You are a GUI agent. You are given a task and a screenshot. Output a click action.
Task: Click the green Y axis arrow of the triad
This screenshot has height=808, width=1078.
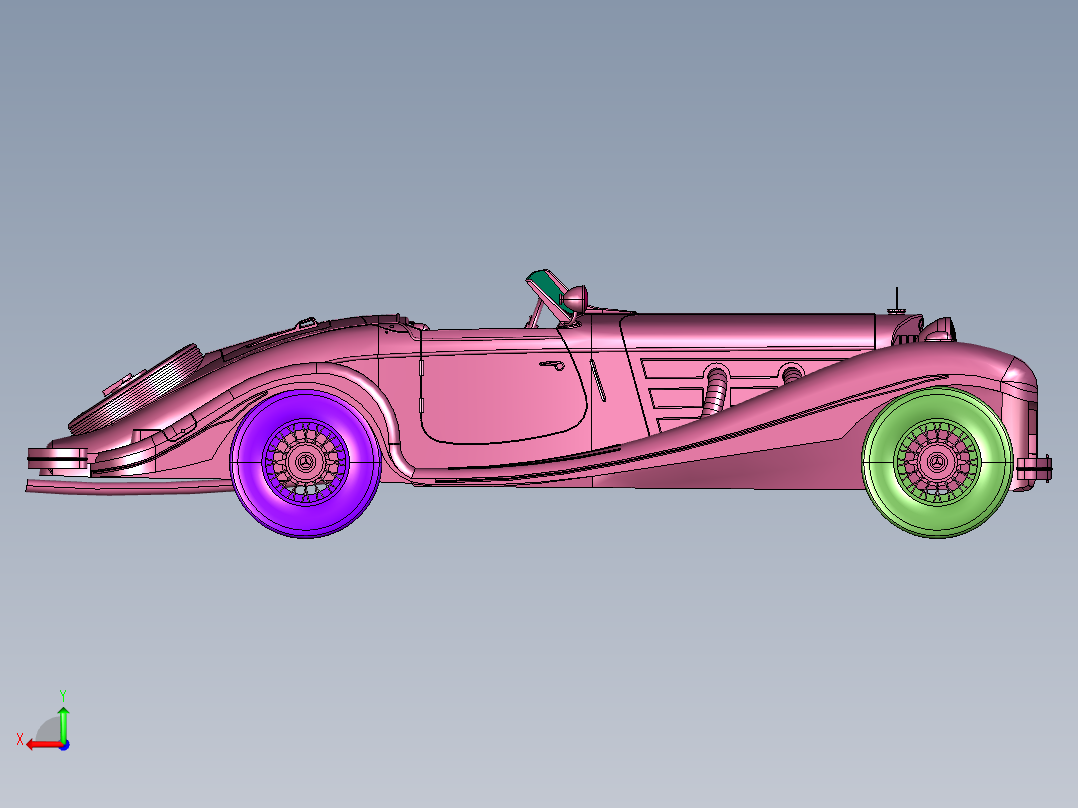(x=63, y=723)
